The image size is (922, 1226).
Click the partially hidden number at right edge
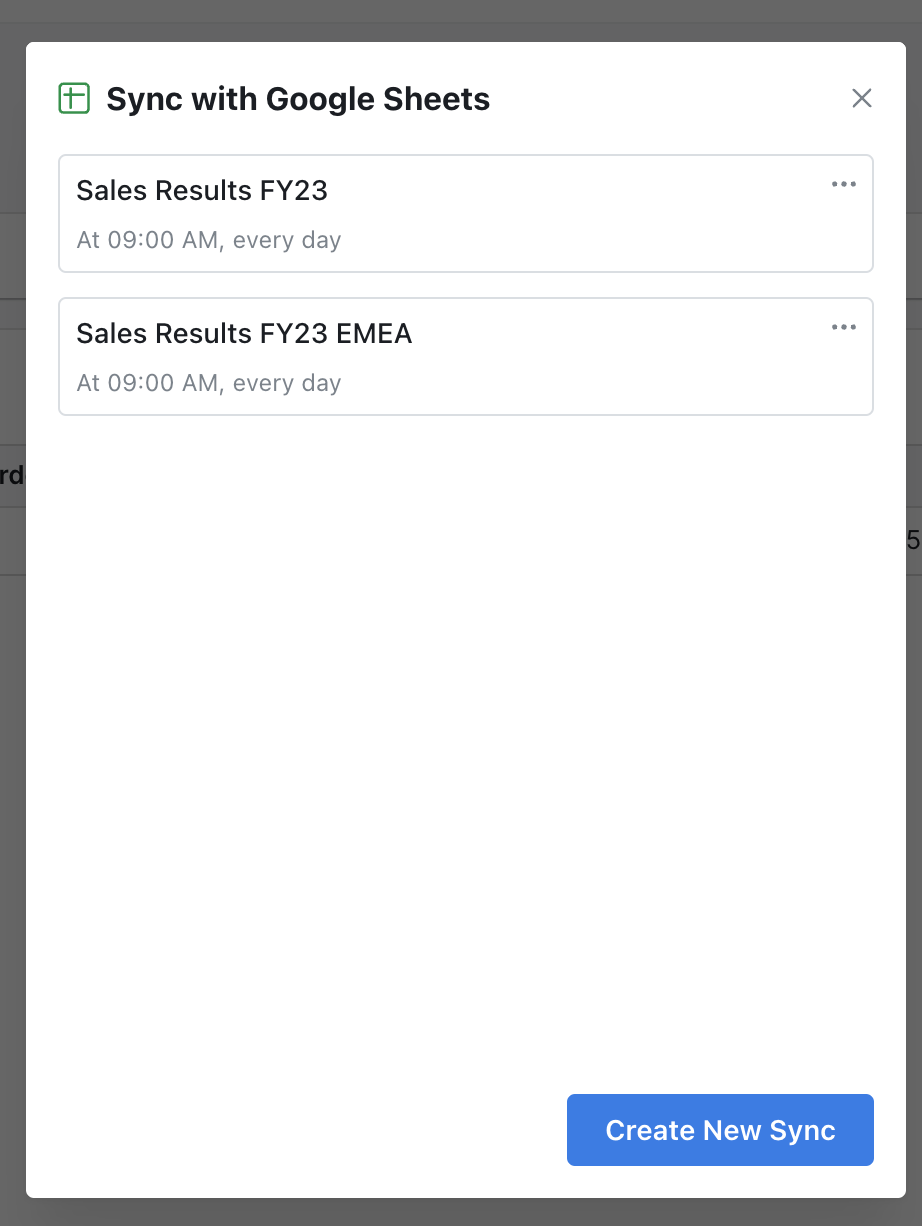tap(913, 541)
